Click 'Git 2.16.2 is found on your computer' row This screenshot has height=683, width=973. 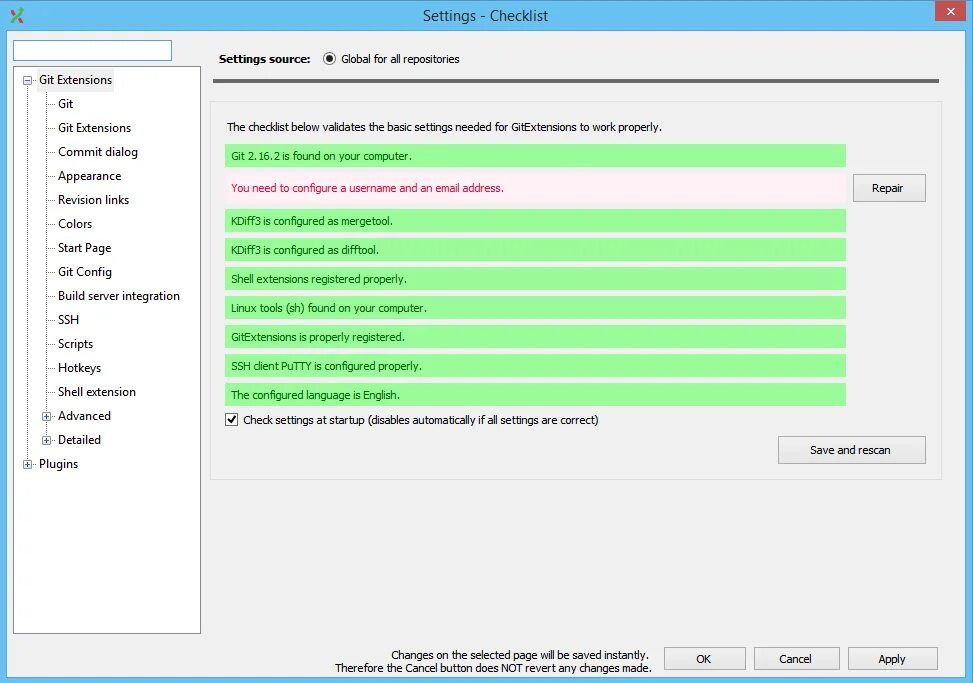coord(535,156)
